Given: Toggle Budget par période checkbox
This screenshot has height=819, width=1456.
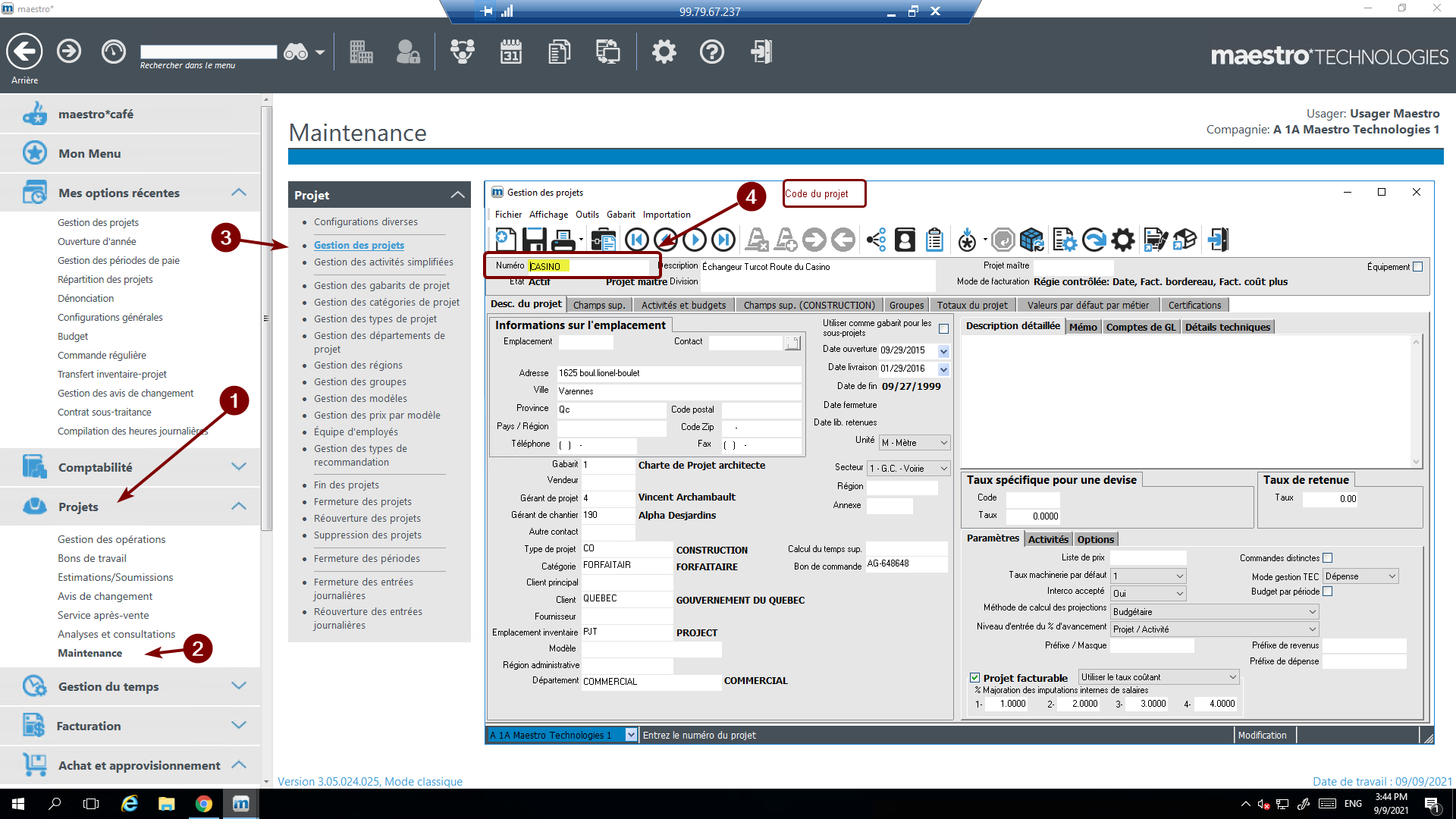Looking at the screenshot, I should point(1327,591).
